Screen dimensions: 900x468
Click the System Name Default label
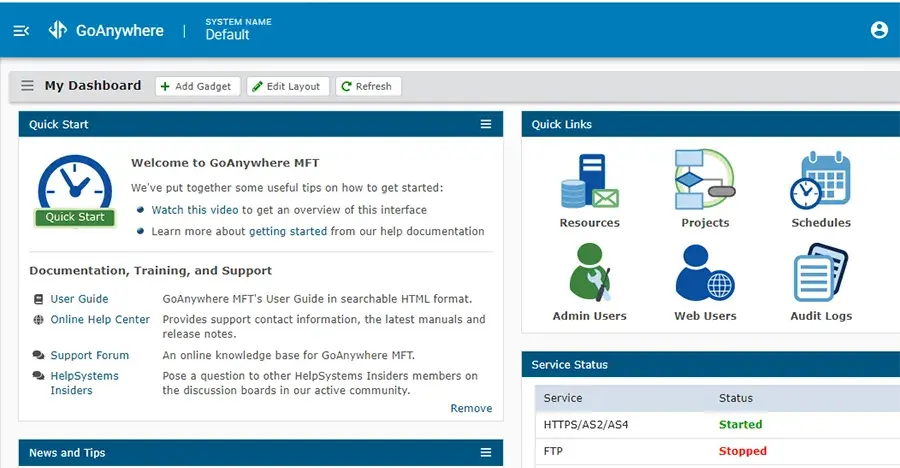(238, 29)
